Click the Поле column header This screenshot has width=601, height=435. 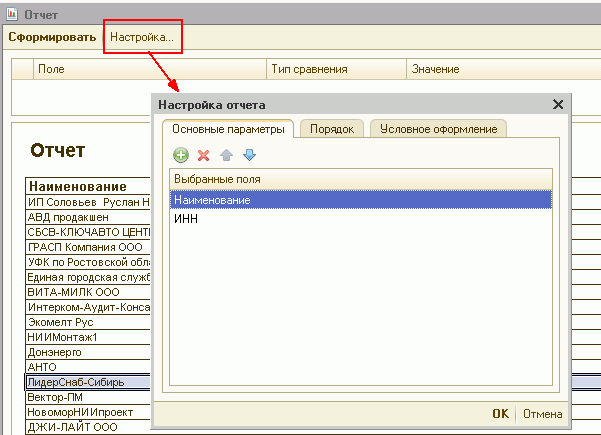click(x=150, y=69)
